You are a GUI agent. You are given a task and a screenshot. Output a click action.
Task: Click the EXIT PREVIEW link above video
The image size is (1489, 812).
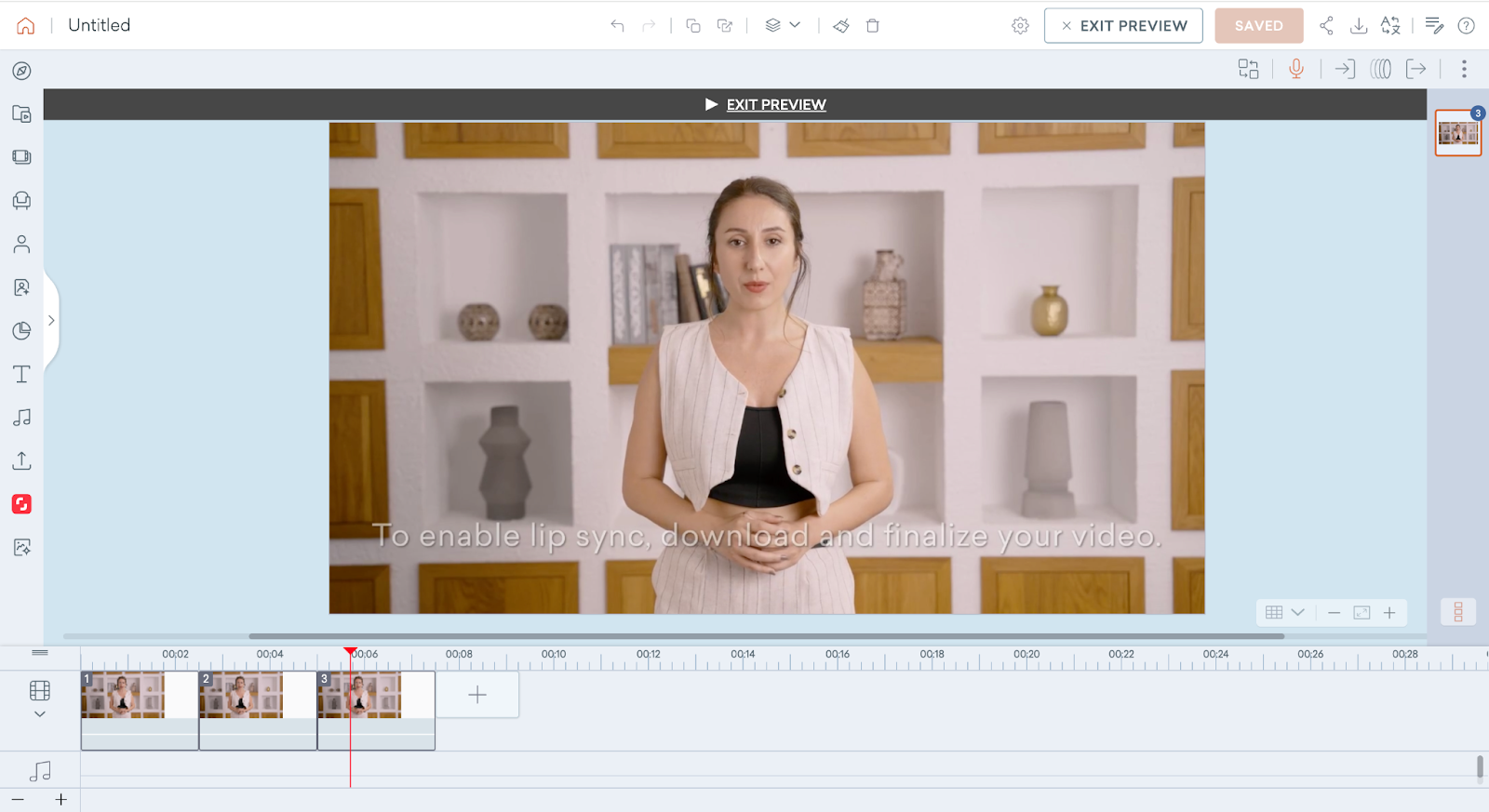pos(775,105)
